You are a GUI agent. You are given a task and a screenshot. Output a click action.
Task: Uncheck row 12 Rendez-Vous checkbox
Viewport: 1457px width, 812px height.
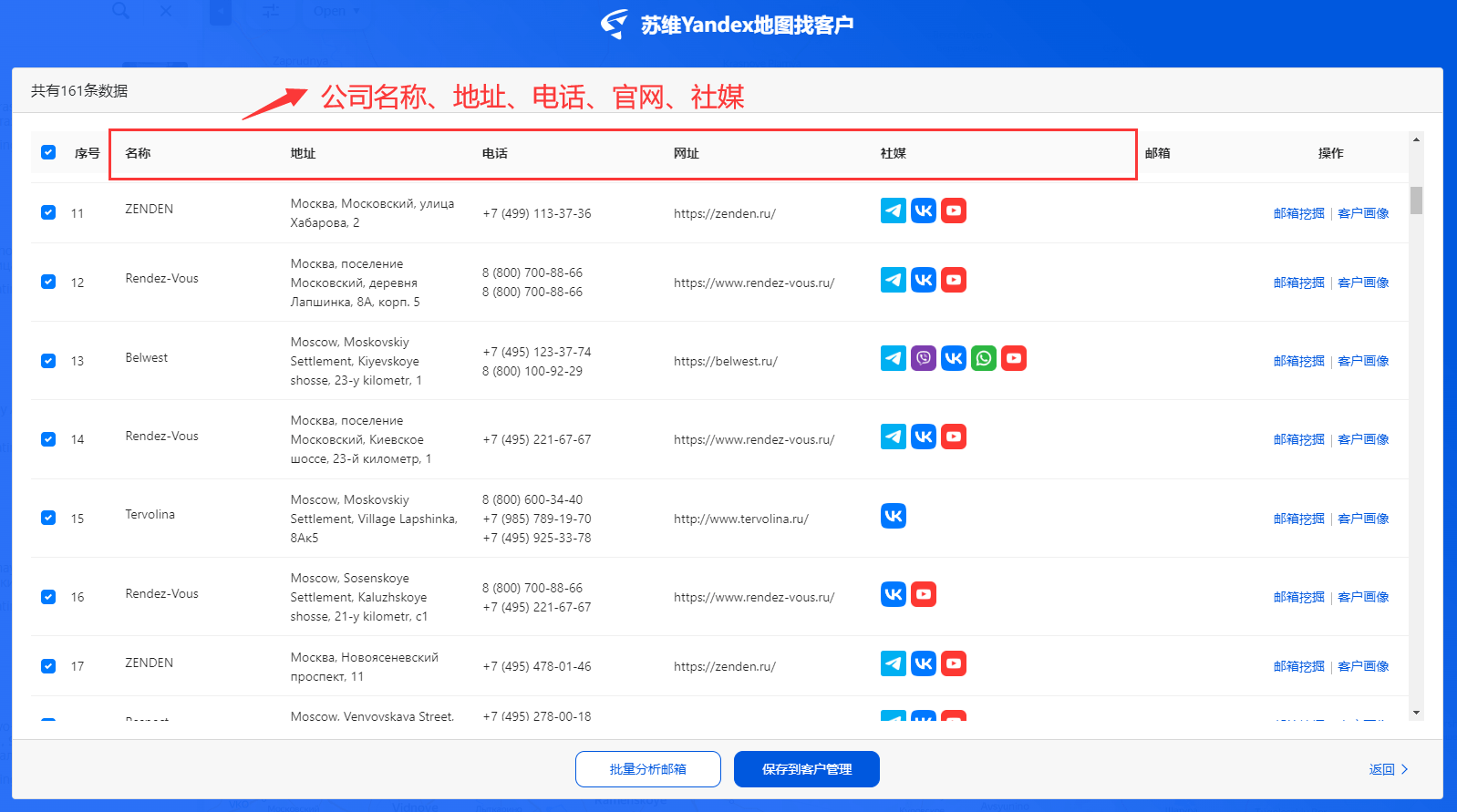pyautogui.click(x=48, y=282)
